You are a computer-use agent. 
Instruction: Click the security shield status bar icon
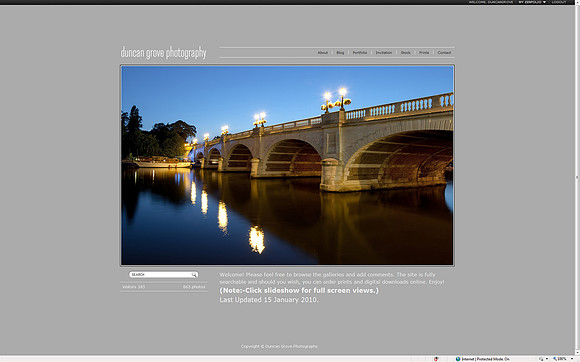point(436,359)
